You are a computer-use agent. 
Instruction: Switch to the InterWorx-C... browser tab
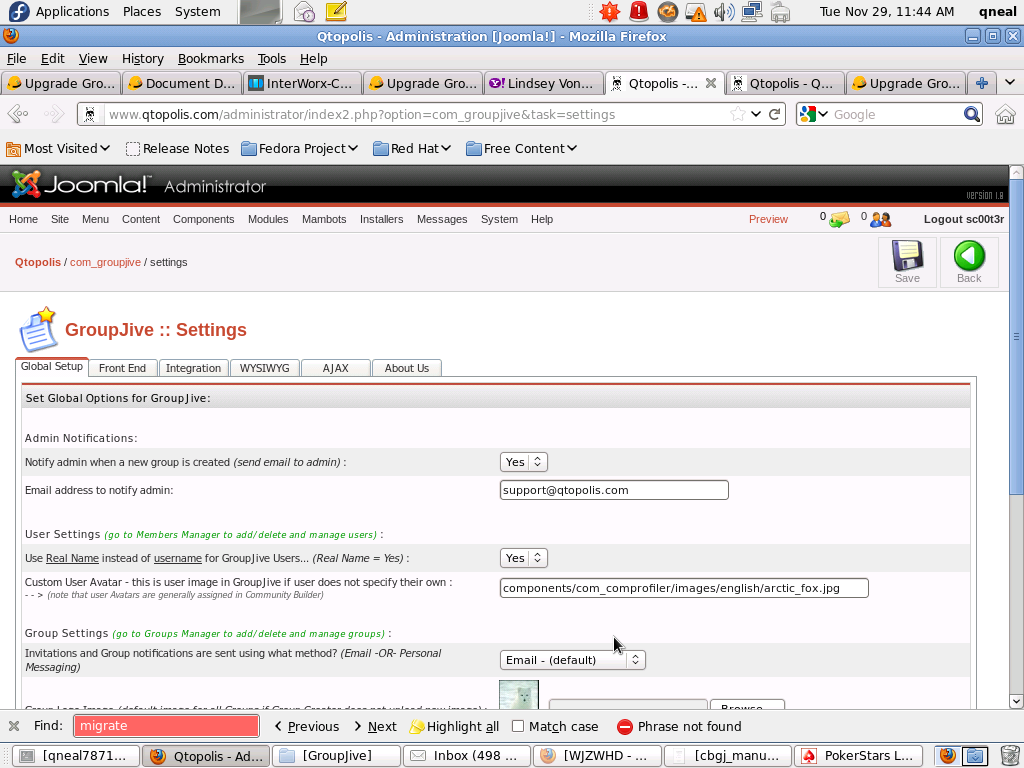pyautogui.click(x=303, y=83)
